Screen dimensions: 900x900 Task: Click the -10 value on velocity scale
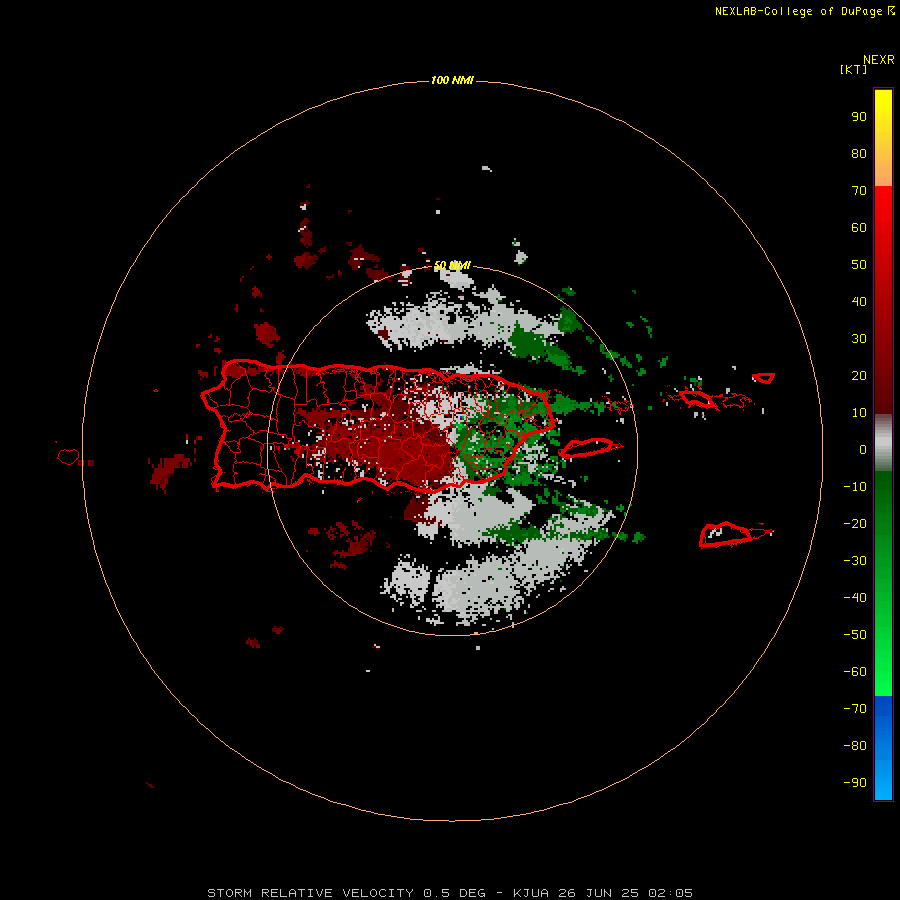click(855, 487)
